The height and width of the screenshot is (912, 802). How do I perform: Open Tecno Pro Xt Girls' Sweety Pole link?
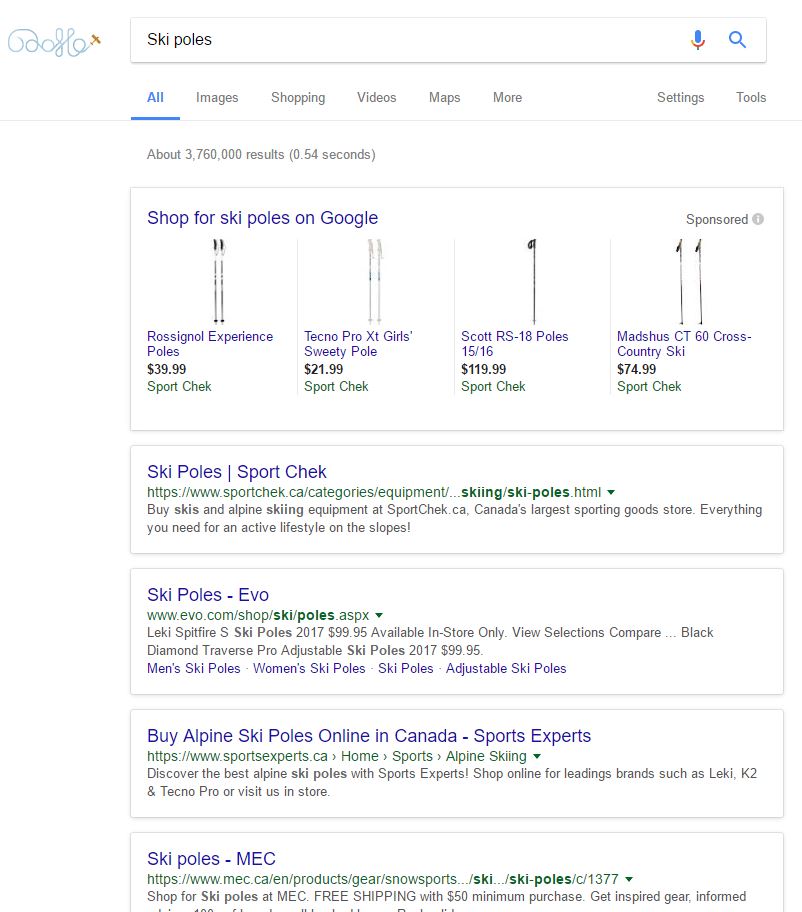click(x=358, y=344)
